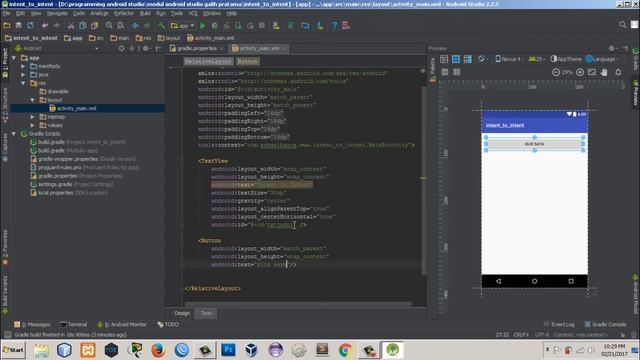Open the Nexus 4 device dropdown

509,59
